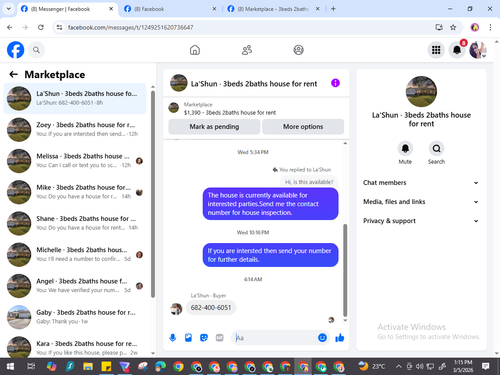The image size is (500, 375).
Task: Open the account profile picture menu
Action: point(478,50)
